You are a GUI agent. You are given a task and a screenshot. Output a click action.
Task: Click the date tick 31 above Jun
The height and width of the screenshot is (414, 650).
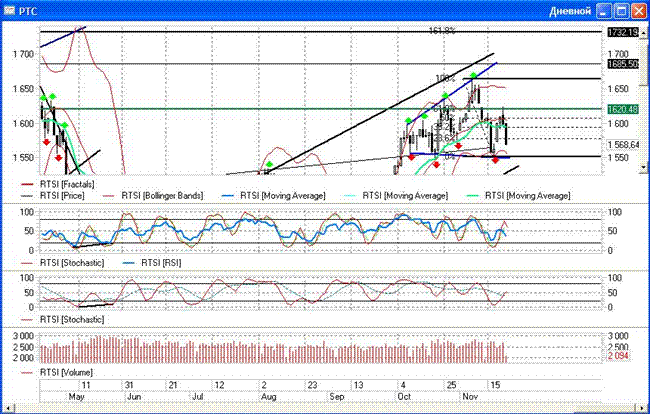(129, 385)
